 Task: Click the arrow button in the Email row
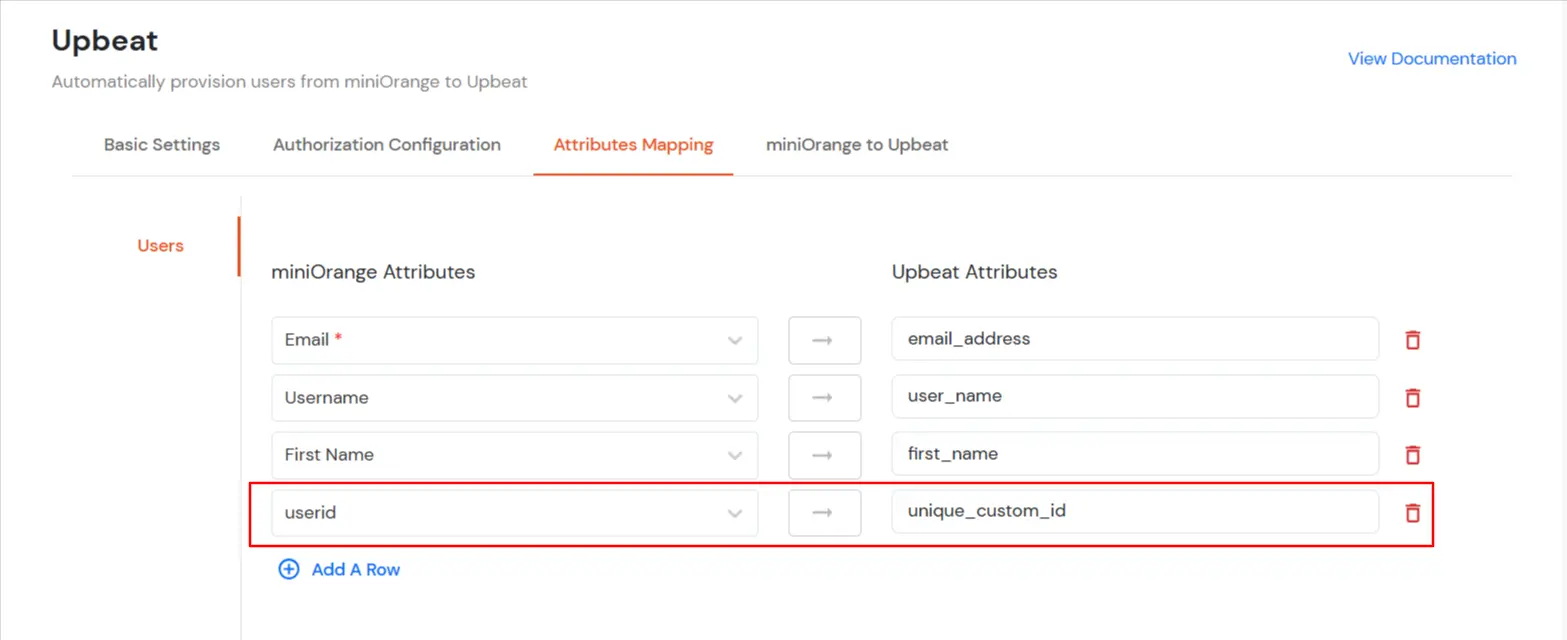click(x=825, y=340)
